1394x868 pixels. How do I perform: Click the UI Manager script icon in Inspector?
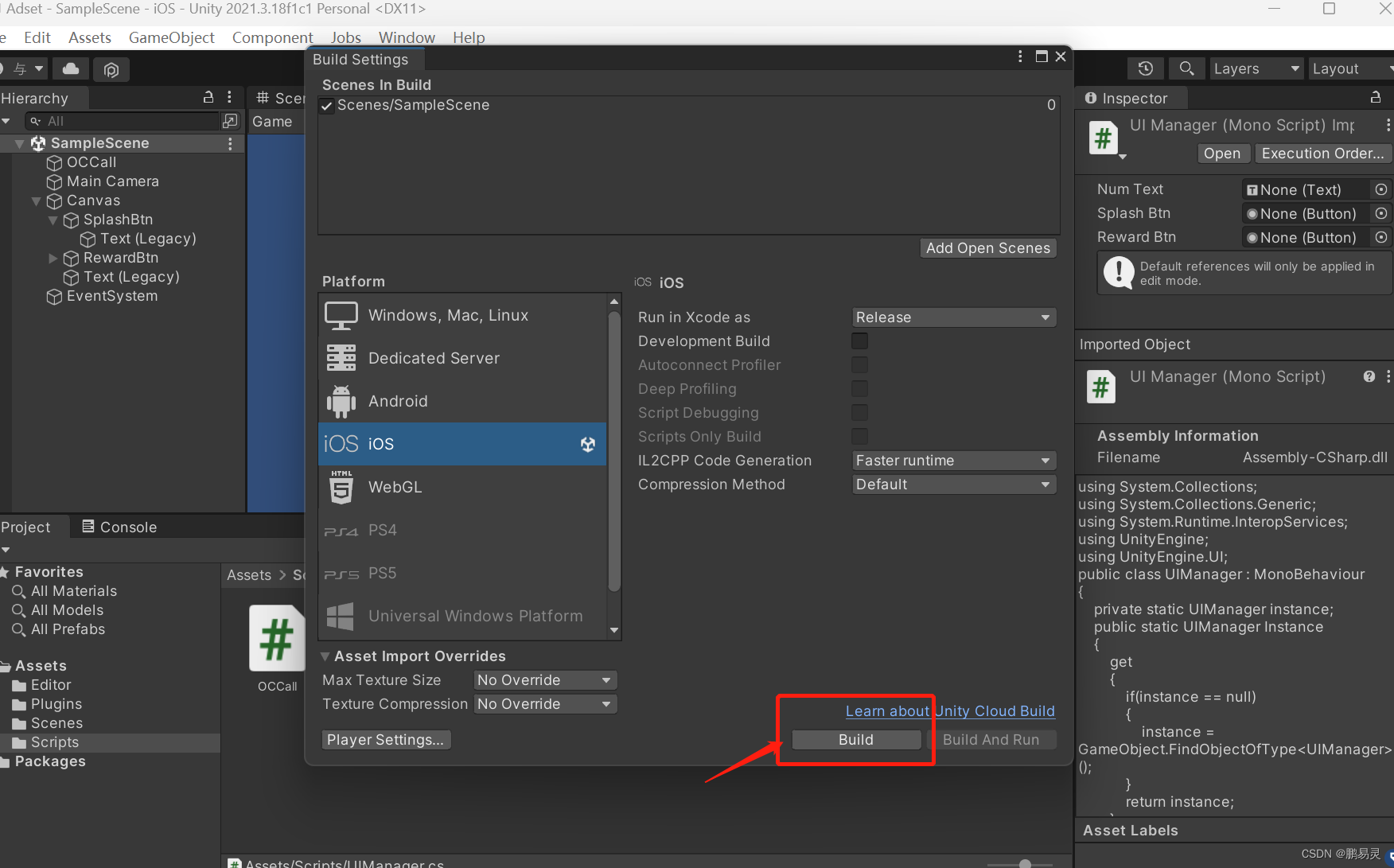1103,138
